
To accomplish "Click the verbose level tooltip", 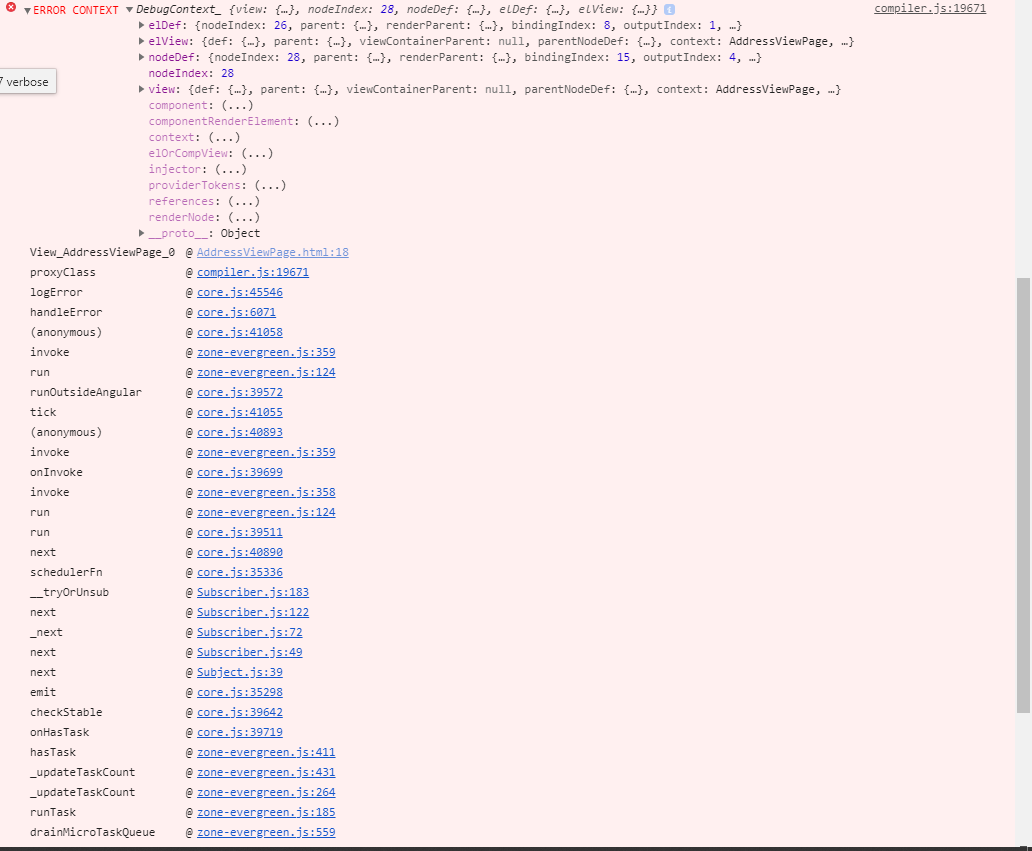I will pyautogui.click(x=27, y=82).
